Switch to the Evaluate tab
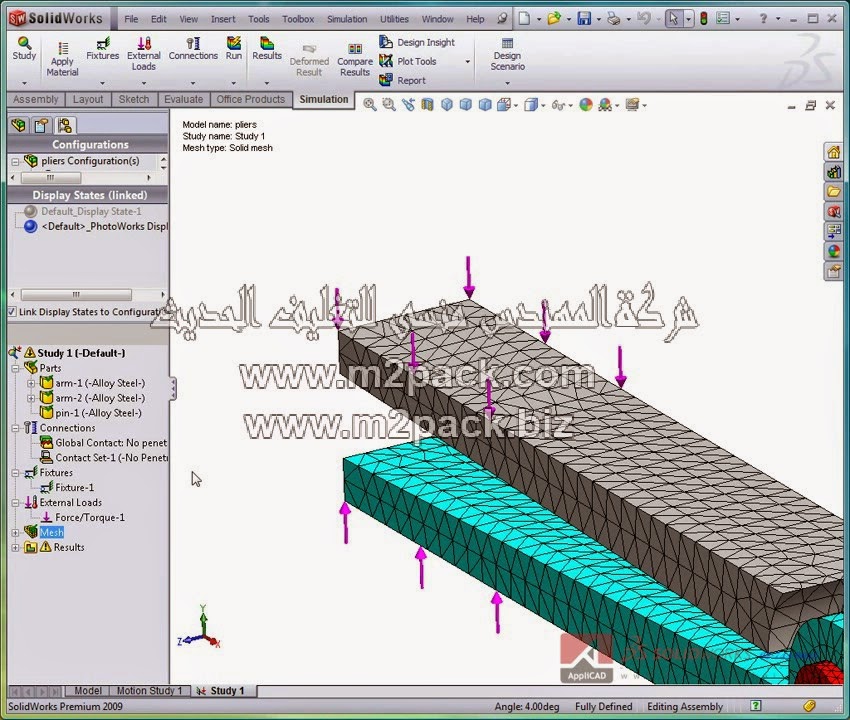This screenshot has width=850, height=720. [183, 99]
